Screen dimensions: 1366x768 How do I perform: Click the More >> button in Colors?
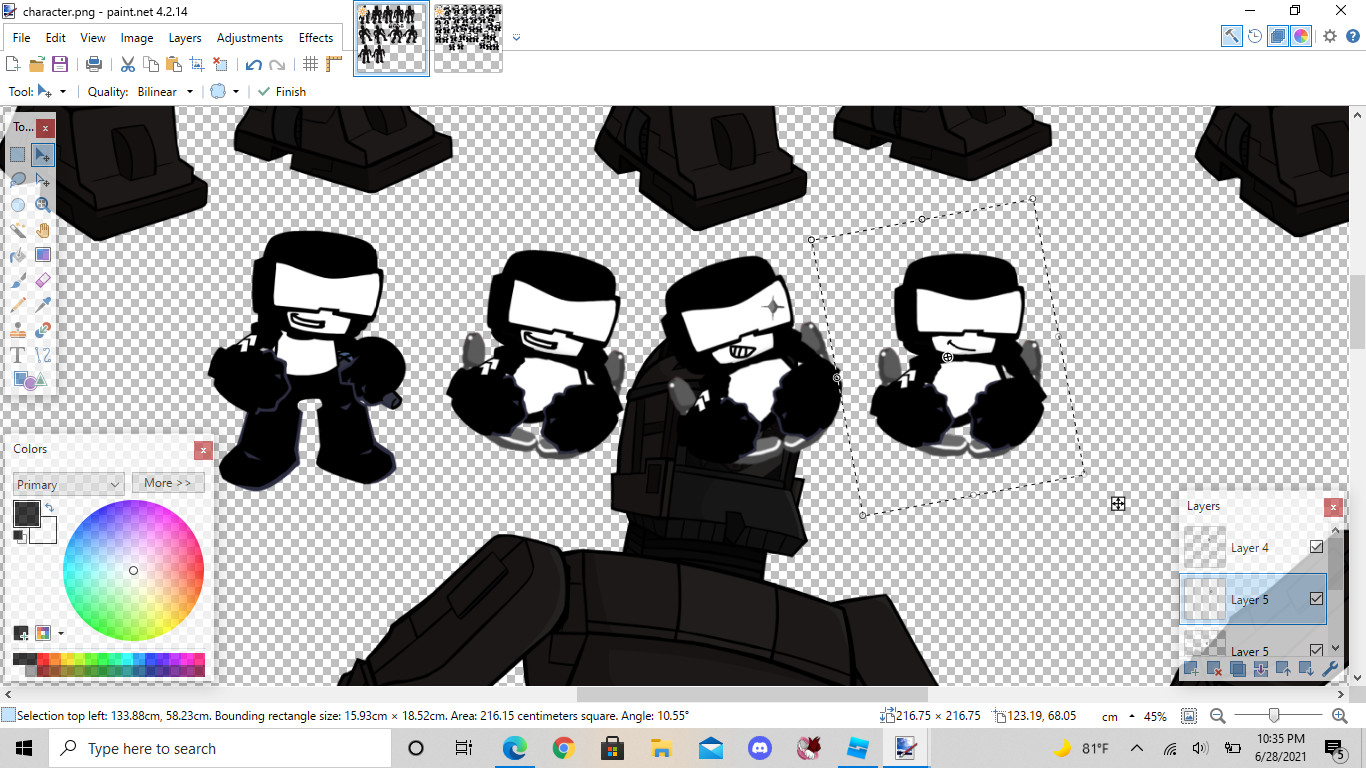point(167,483)
